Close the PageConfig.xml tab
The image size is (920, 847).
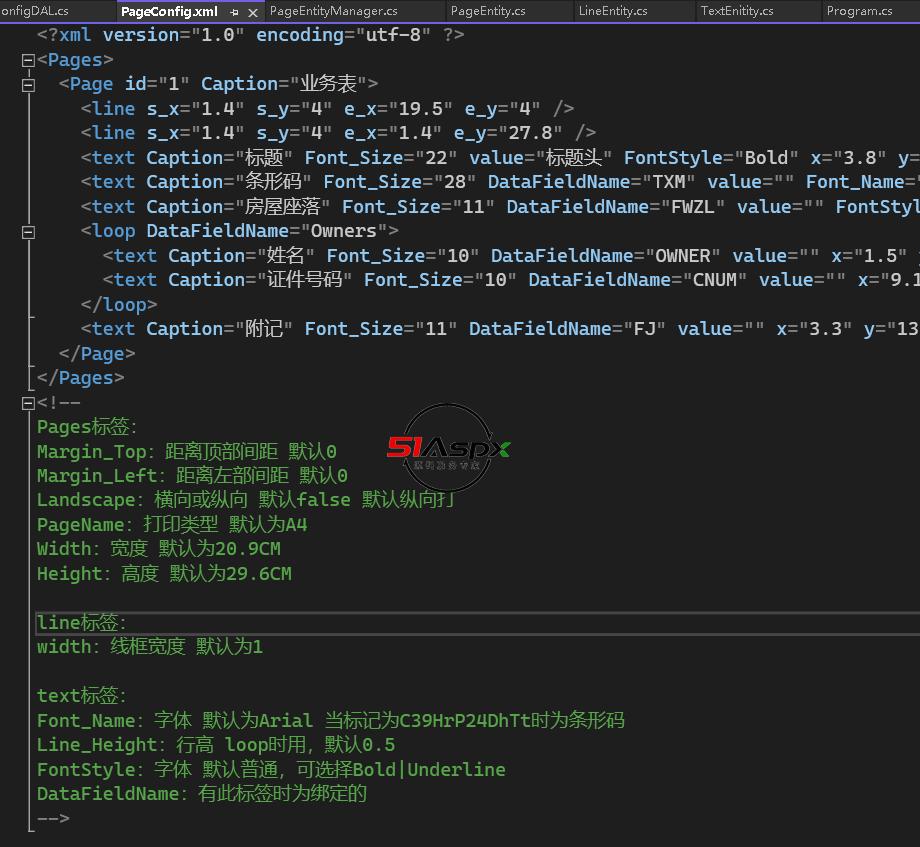(x=251, y=12)
